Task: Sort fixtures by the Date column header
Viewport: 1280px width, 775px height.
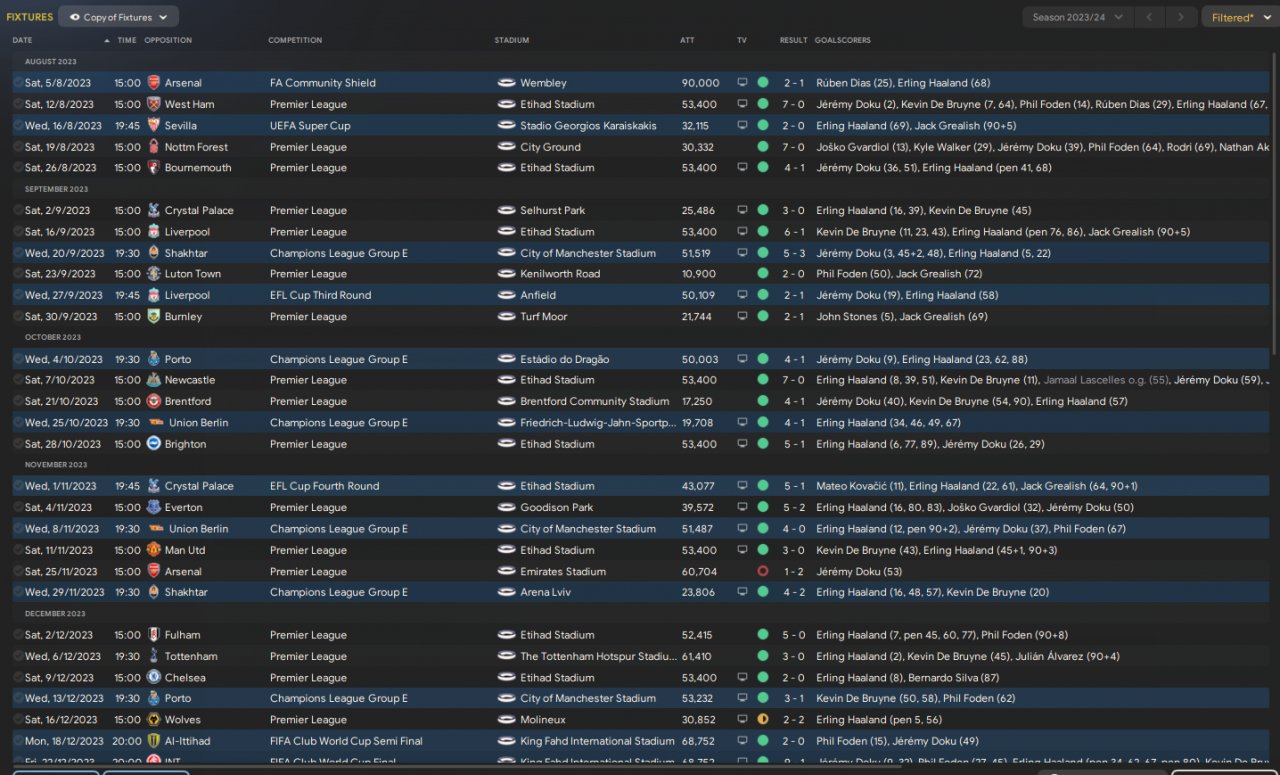Action: coord(23,40)
